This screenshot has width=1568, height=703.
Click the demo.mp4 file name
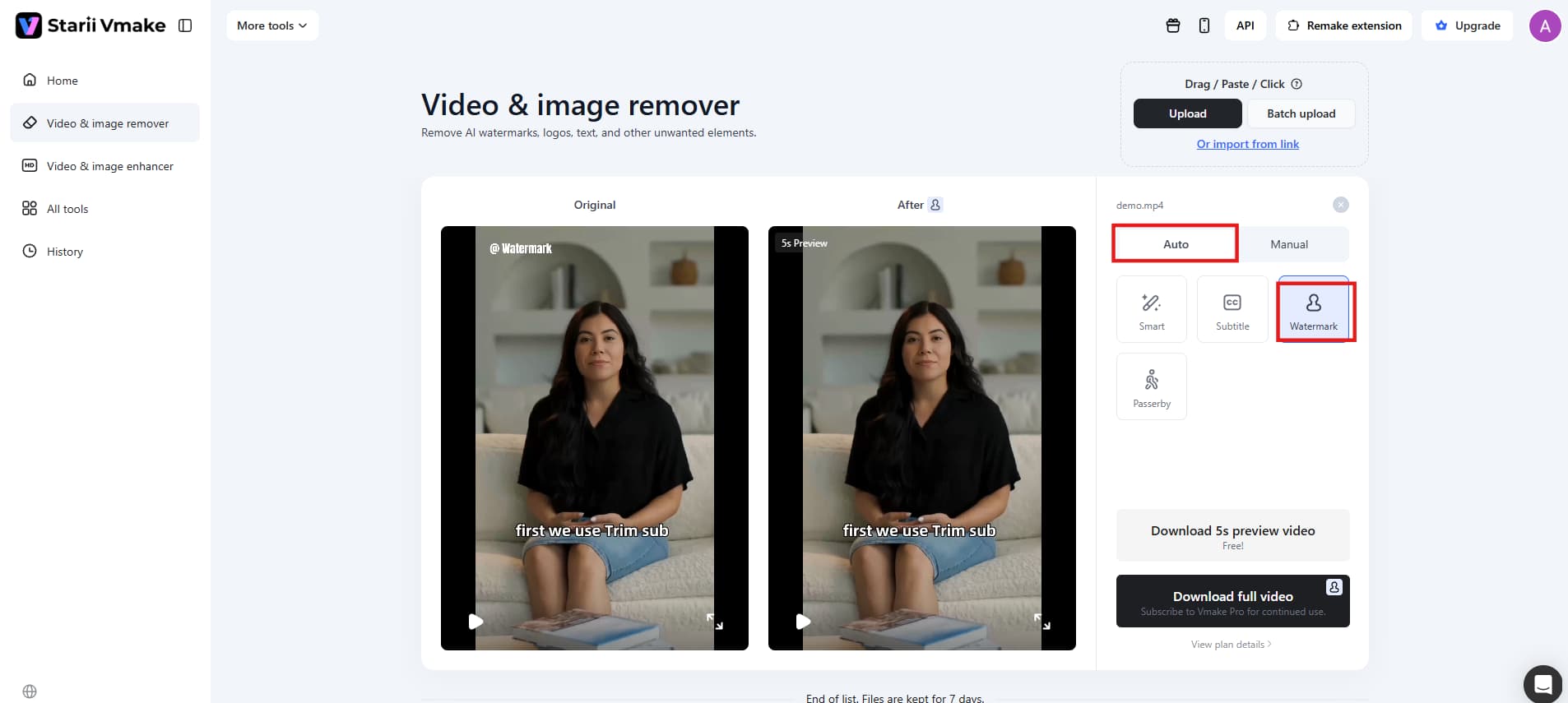coord(1139,206)
